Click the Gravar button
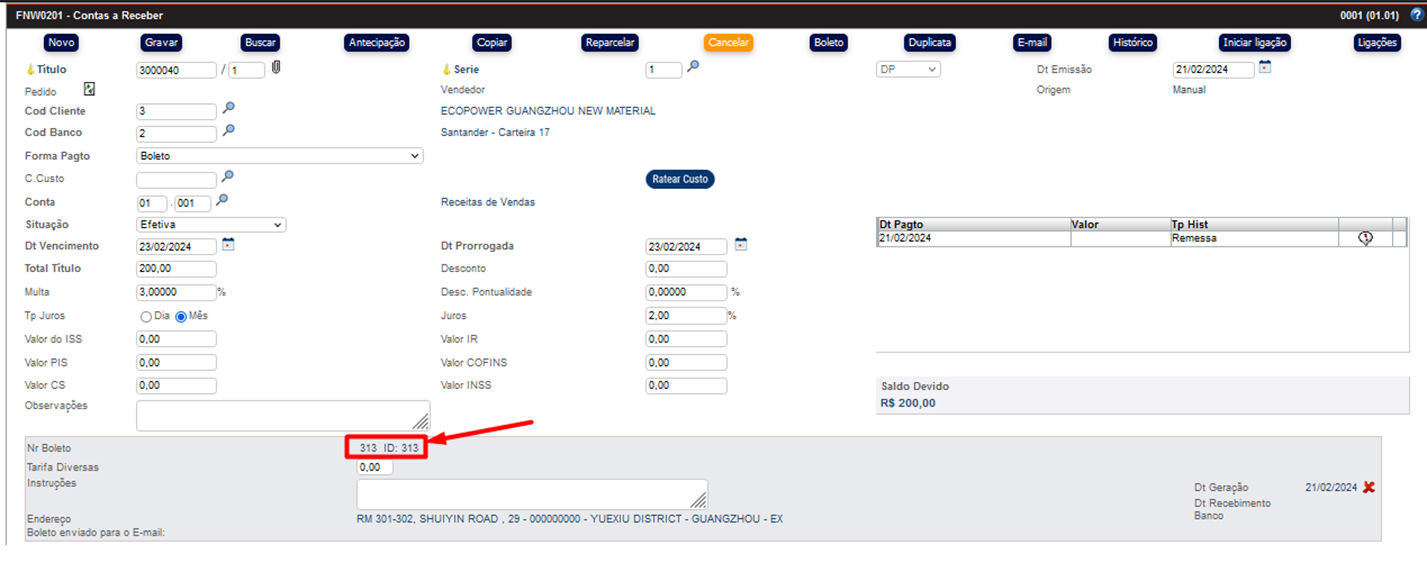 click(x=161, y=43)
